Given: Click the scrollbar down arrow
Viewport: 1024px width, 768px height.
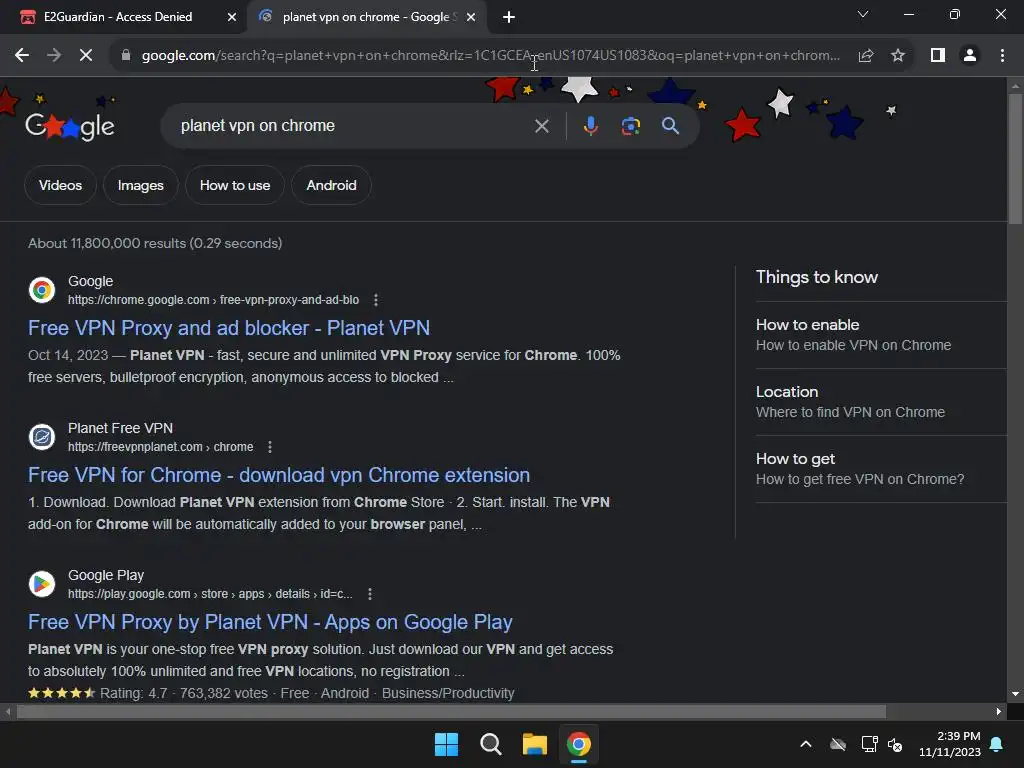Looking at the screenshot, I should pyautogui.click(x=1015, y=694).
